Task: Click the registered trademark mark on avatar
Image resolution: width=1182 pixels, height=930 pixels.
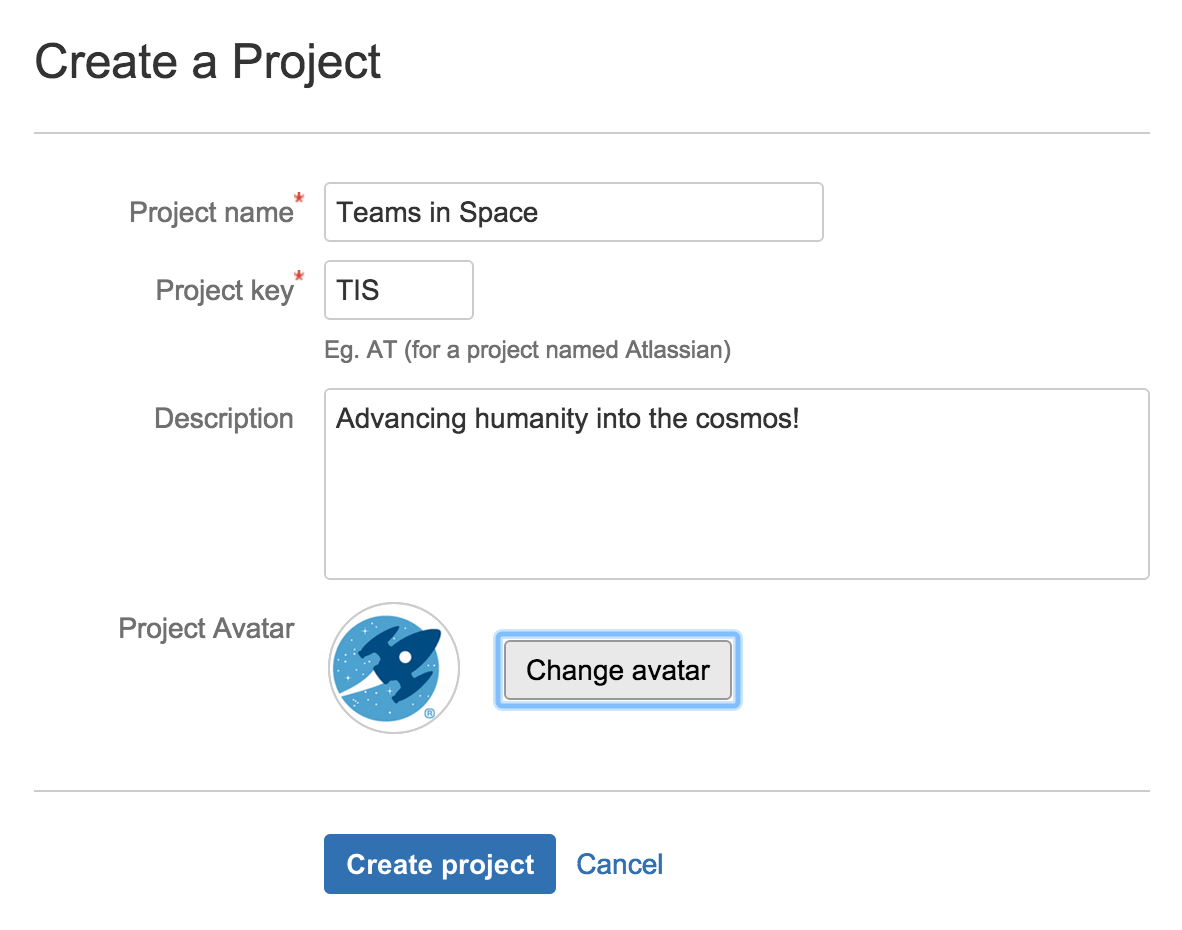Action: [x=430, y=713]
